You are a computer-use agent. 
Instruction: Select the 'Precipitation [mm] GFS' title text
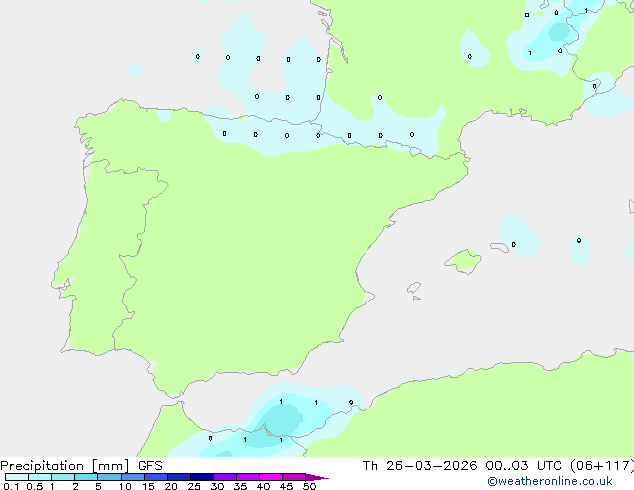pyautogui.click(x=81, y=466)
